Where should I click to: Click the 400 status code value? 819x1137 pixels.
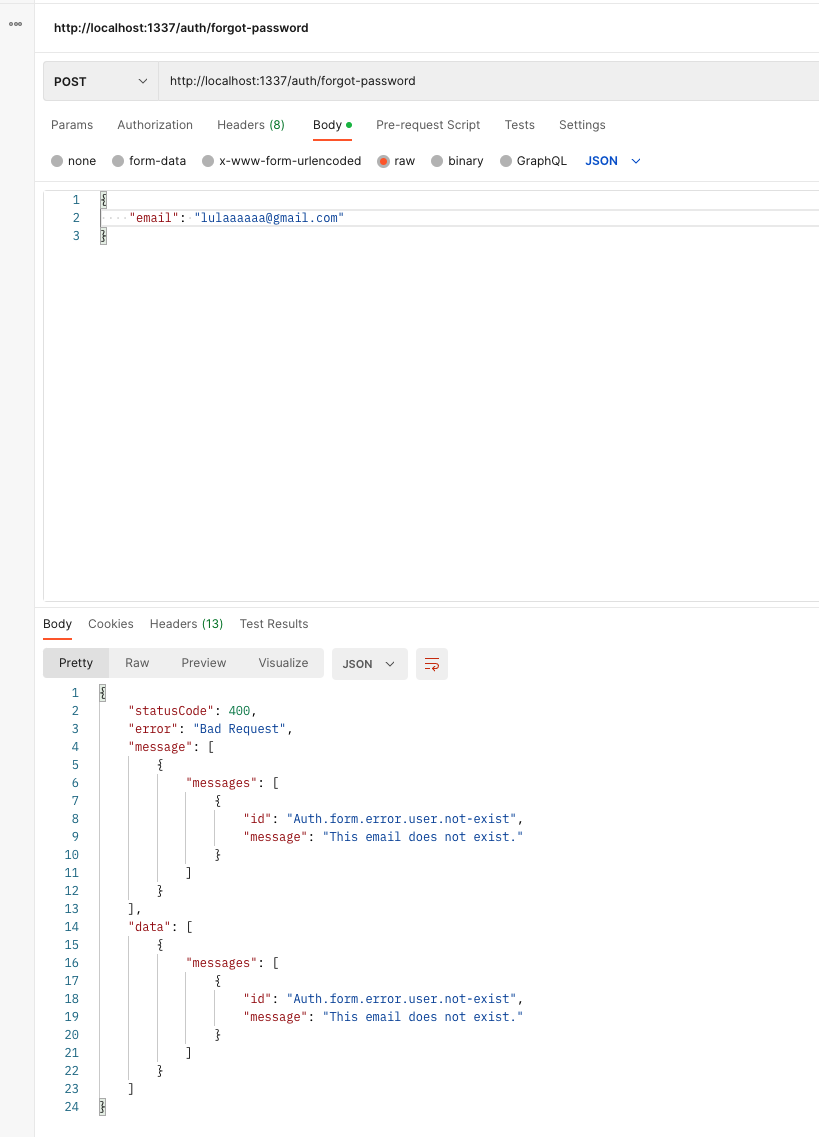239,711
